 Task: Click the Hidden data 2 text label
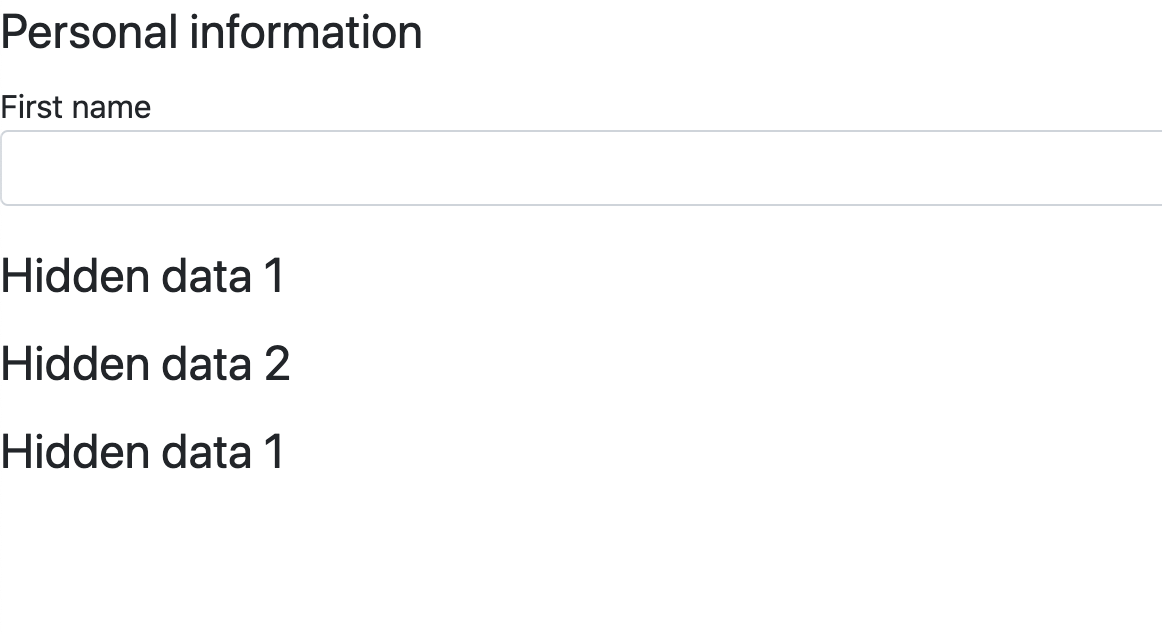tap(145, 363)
